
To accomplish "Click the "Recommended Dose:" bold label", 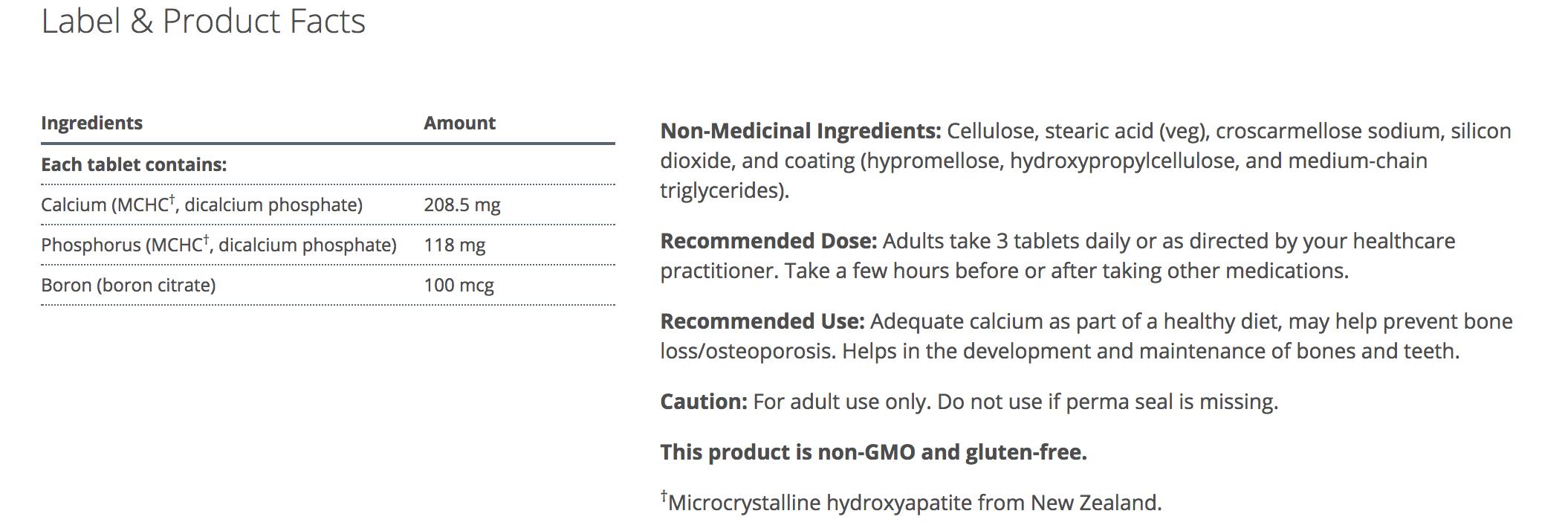I will [x=768, y=241].
